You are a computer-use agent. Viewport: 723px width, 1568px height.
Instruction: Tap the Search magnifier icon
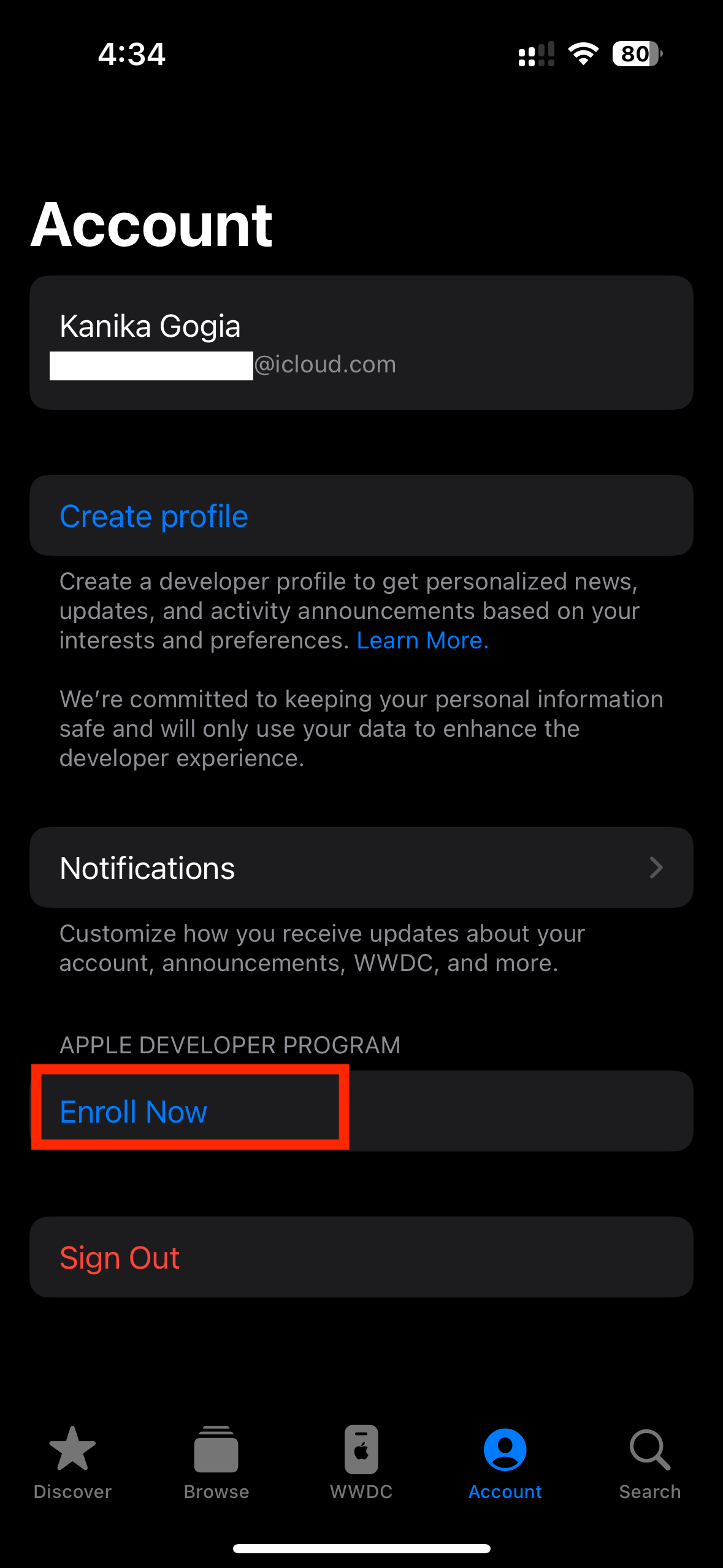click(x=650, y=1450)
